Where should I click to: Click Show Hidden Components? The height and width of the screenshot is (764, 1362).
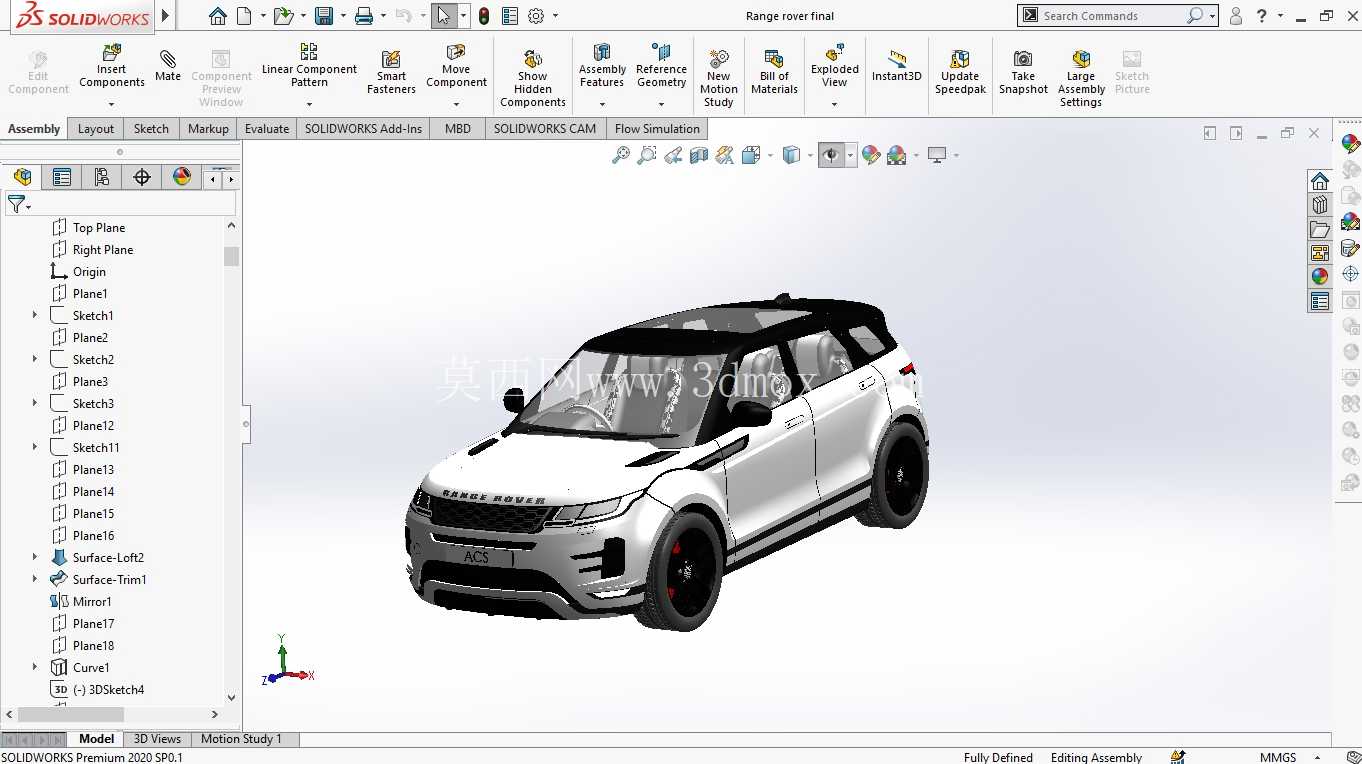point(533,78)
